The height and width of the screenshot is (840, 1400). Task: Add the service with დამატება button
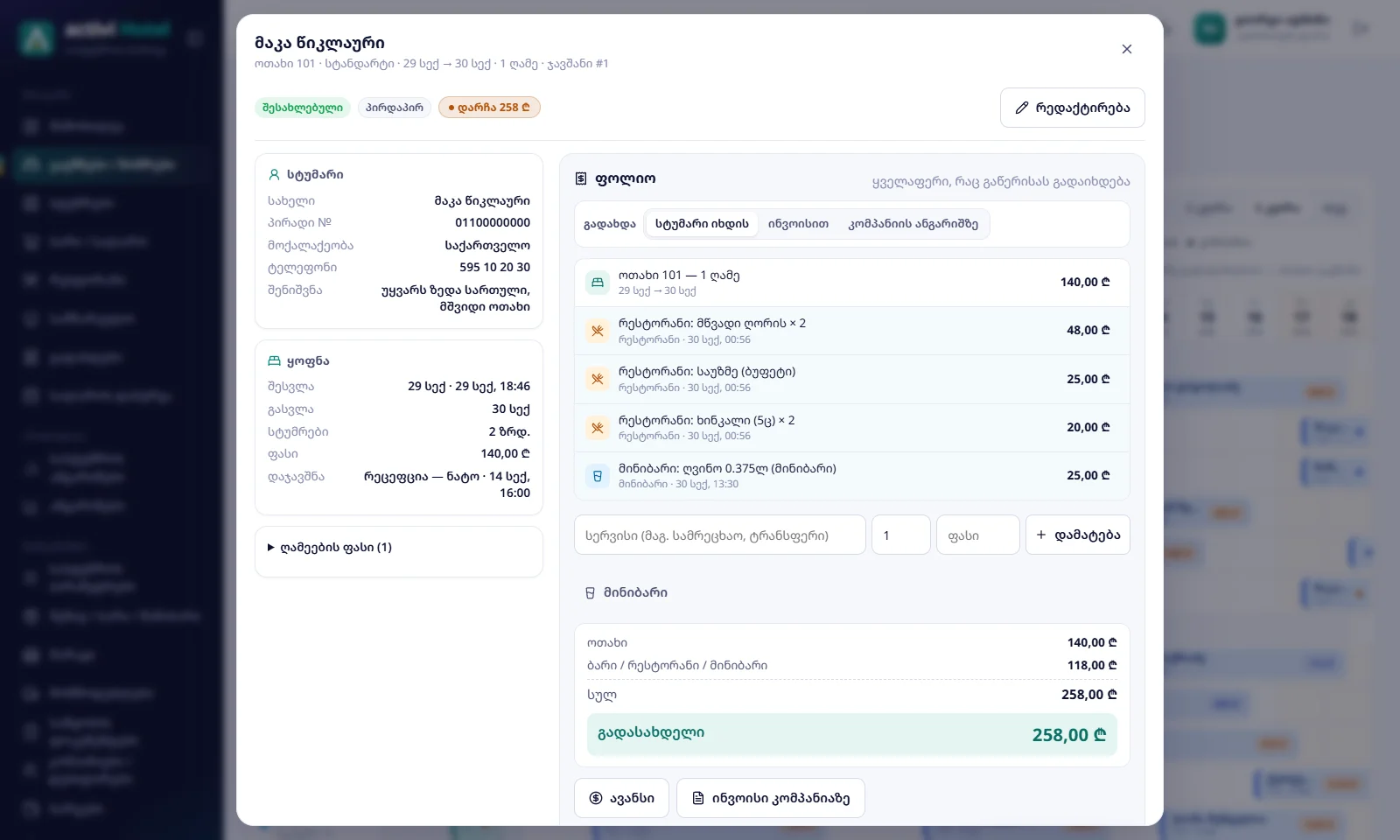[1078, 535]
